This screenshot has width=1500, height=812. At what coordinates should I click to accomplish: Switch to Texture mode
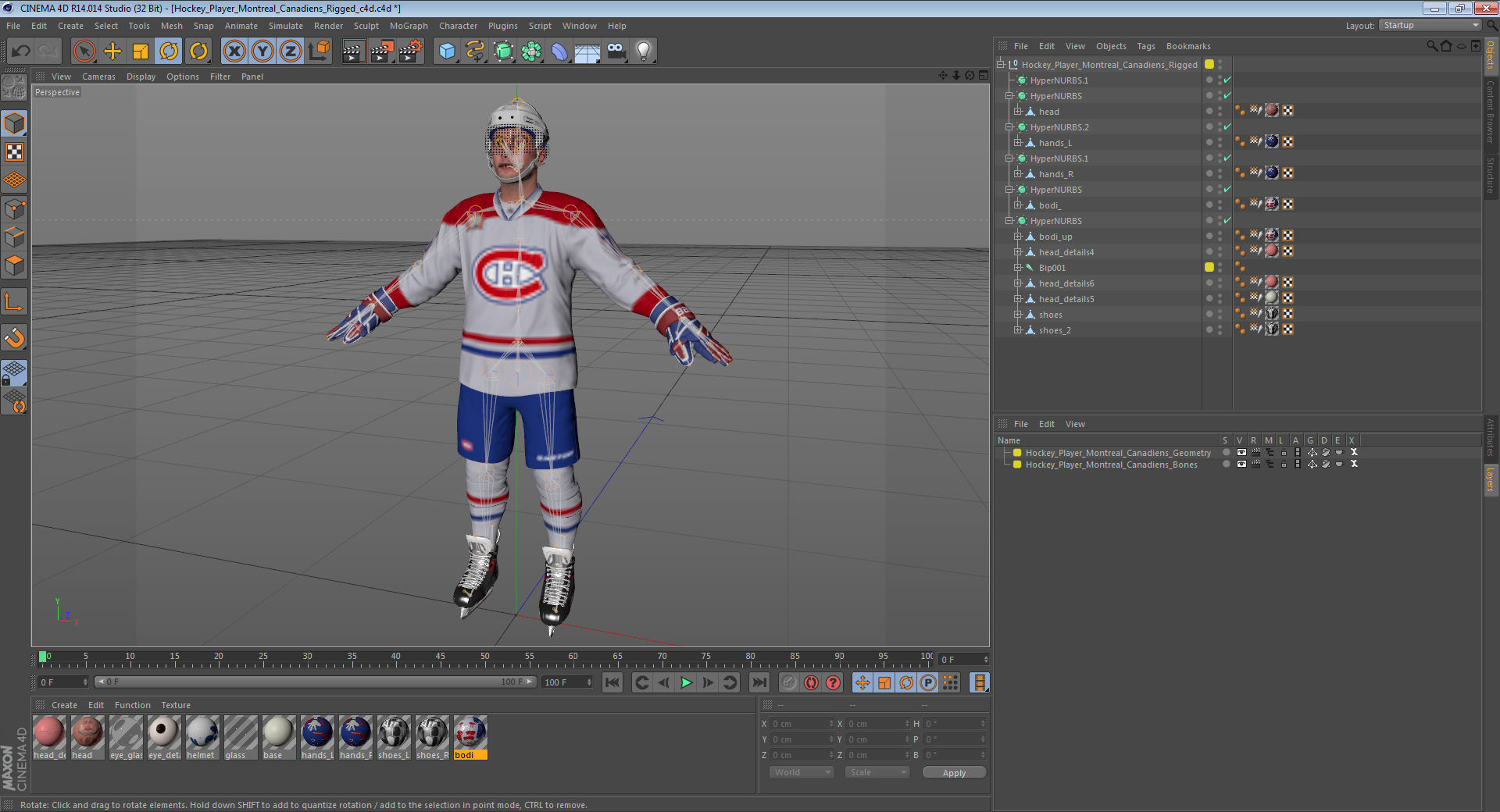pyautogui.click(x=15, y=152)
